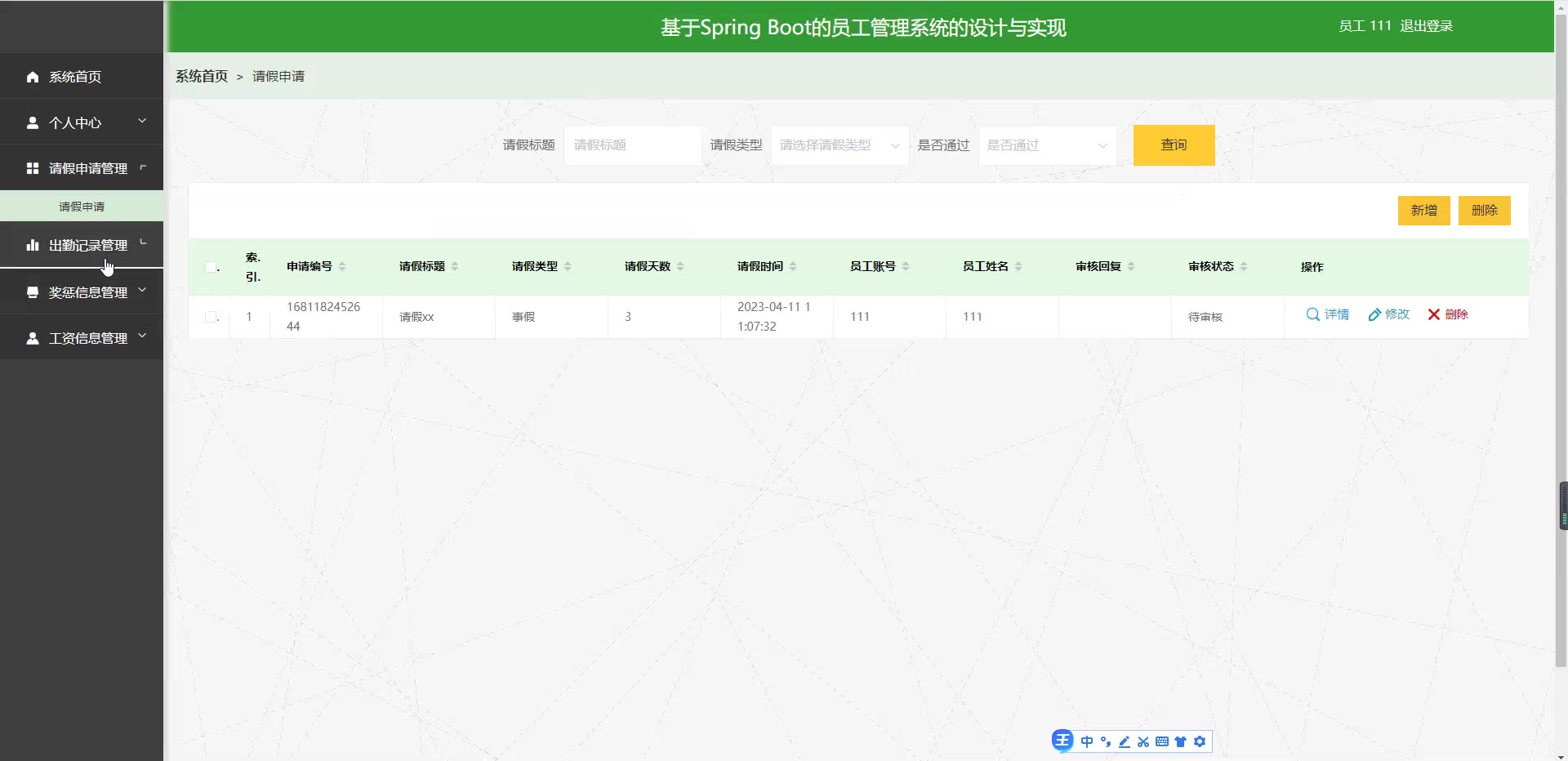1568x761 pixels.
Task: Click 系统首页 breadcrumb link
Action: 202,76
